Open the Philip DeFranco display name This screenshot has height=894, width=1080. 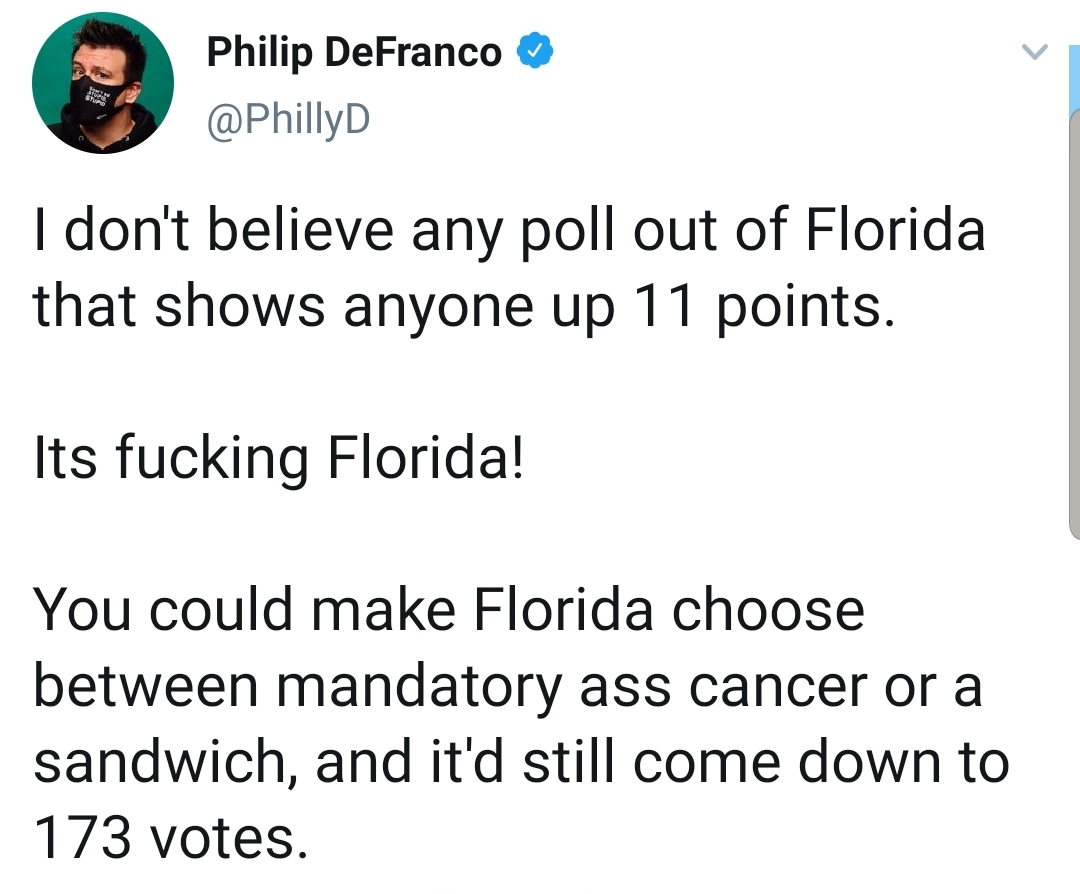tap(354, 52)
